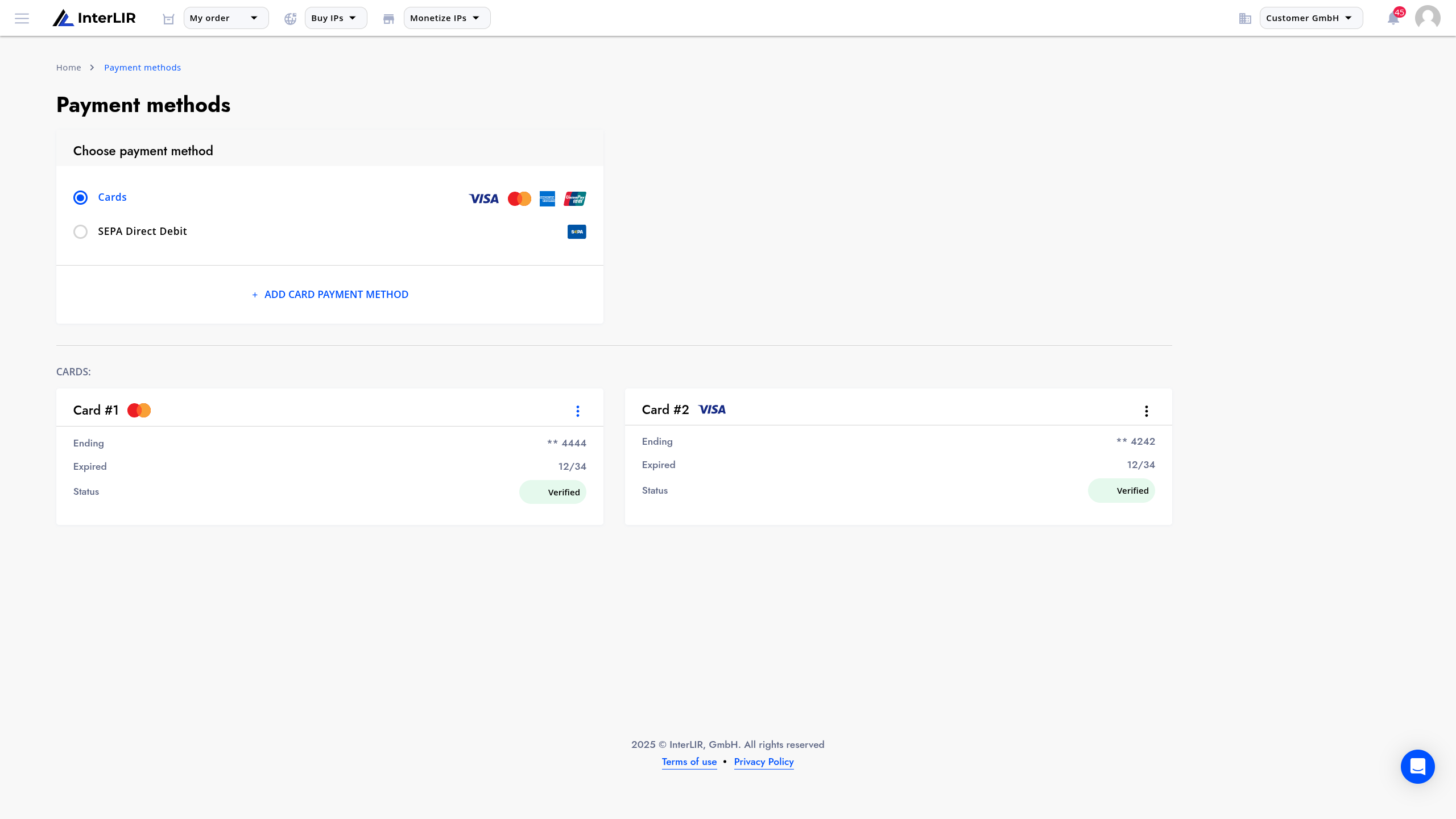
Task: Open notifications bell with 45 badge
Action: click(1395, 18)
